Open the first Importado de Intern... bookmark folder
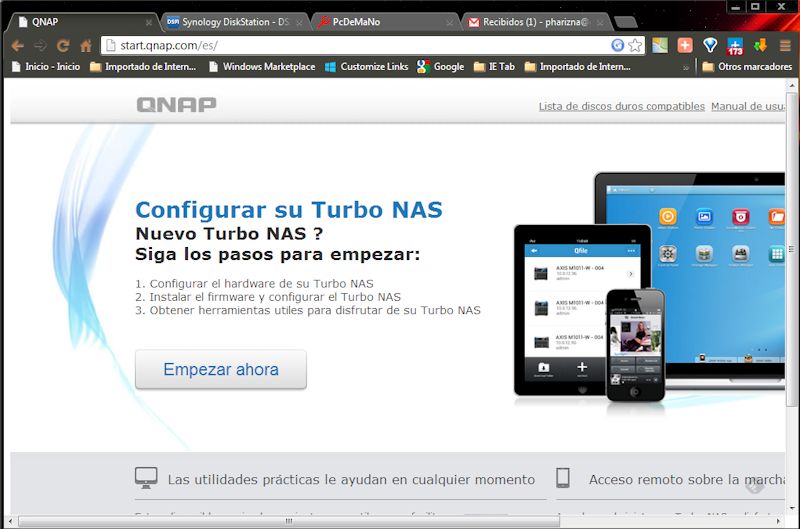 143,67
